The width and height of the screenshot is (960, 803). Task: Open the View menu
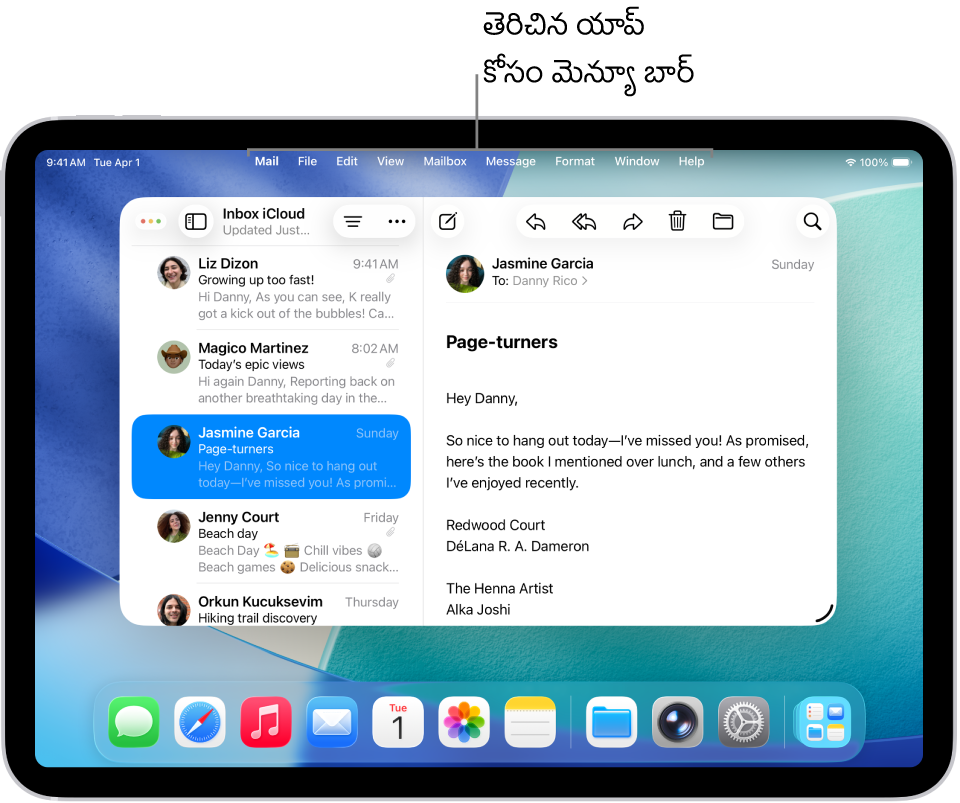point(390,161)
